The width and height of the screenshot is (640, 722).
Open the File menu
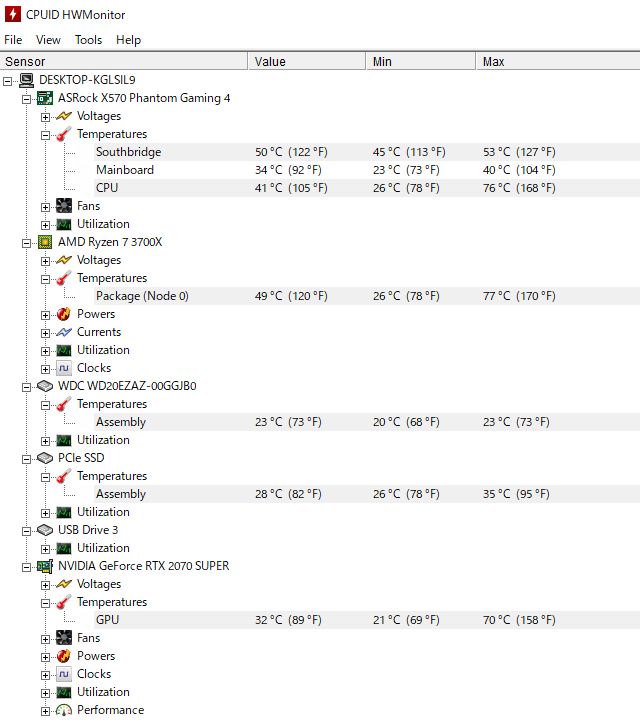[x=13, y=40]
